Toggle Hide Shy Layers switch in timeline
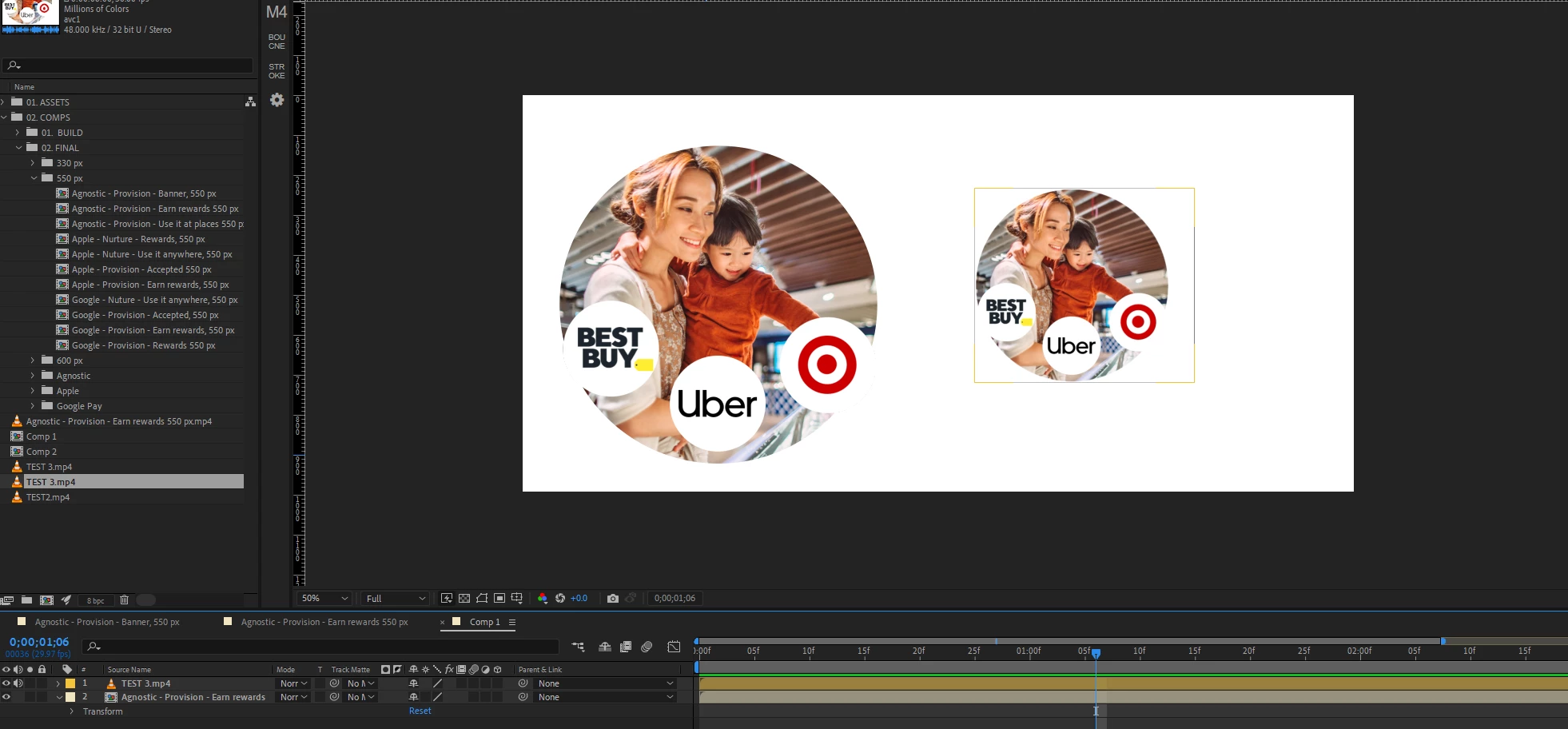 [605, 647]
